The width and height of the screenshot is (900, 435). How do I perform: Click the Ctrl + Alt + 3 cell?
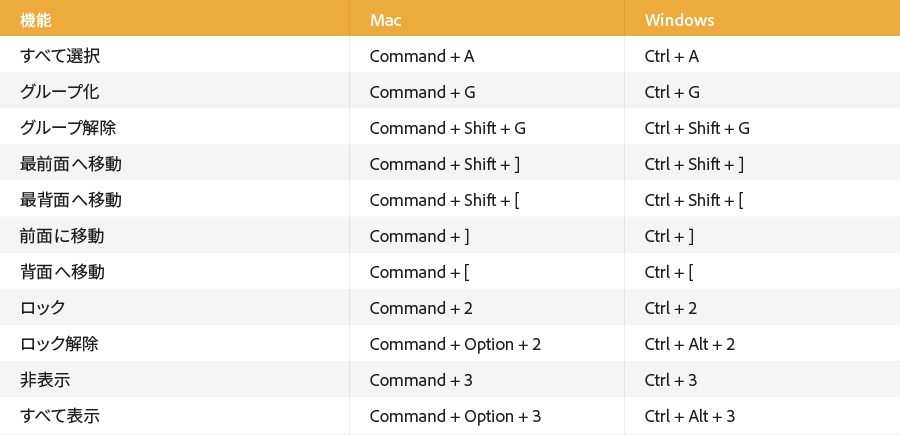click(690, 416)
